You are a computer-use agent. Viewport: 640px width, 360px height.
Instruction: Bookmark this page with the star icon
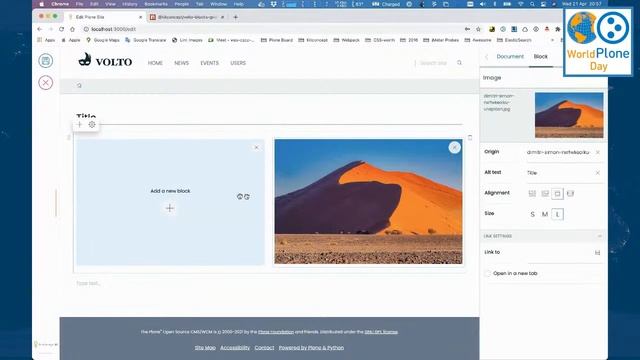tap(478, 29)
